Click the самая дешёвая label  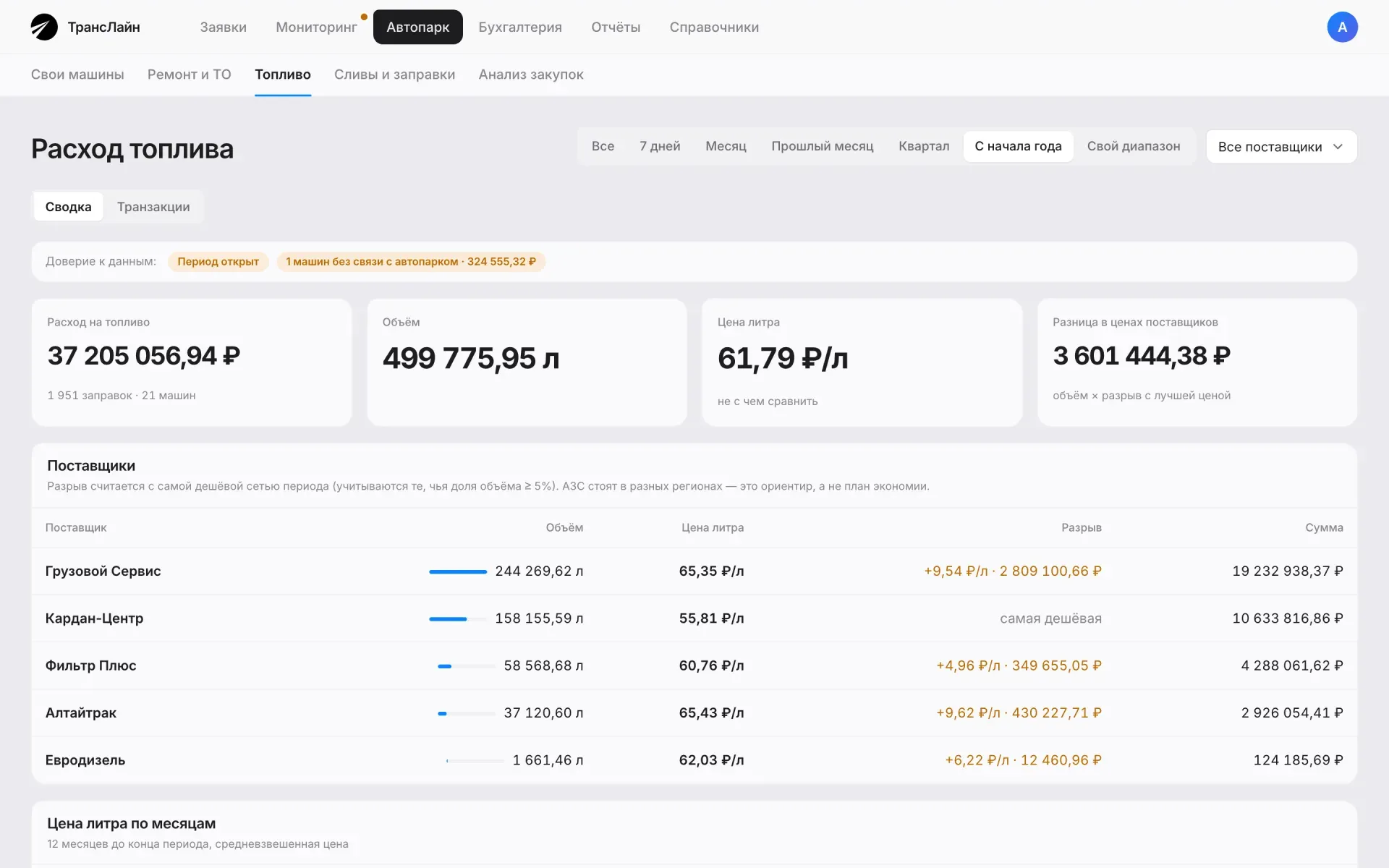pyautogui.click(x=1050, y=618)
